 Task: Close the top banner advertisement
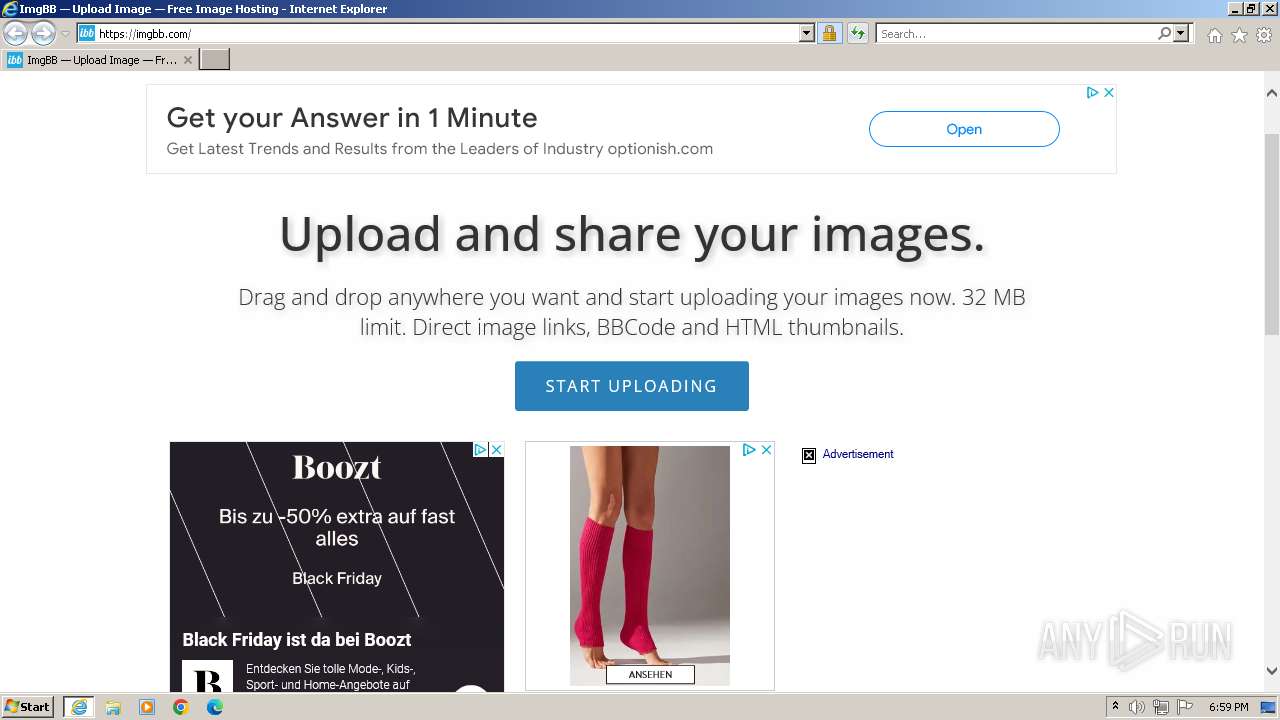pyautogui.click(x=1108, y=92)
